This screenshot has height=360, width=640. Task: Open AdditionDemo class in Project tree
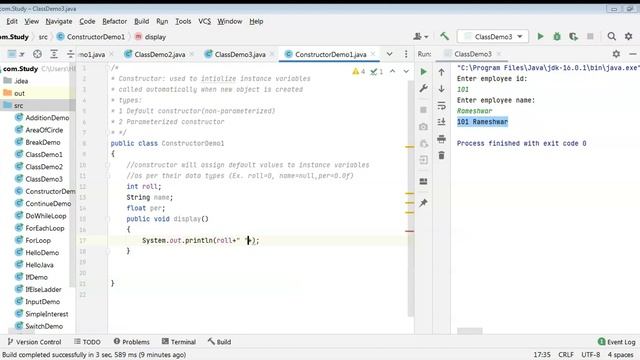pyautogui.click(x=42, y=118)
